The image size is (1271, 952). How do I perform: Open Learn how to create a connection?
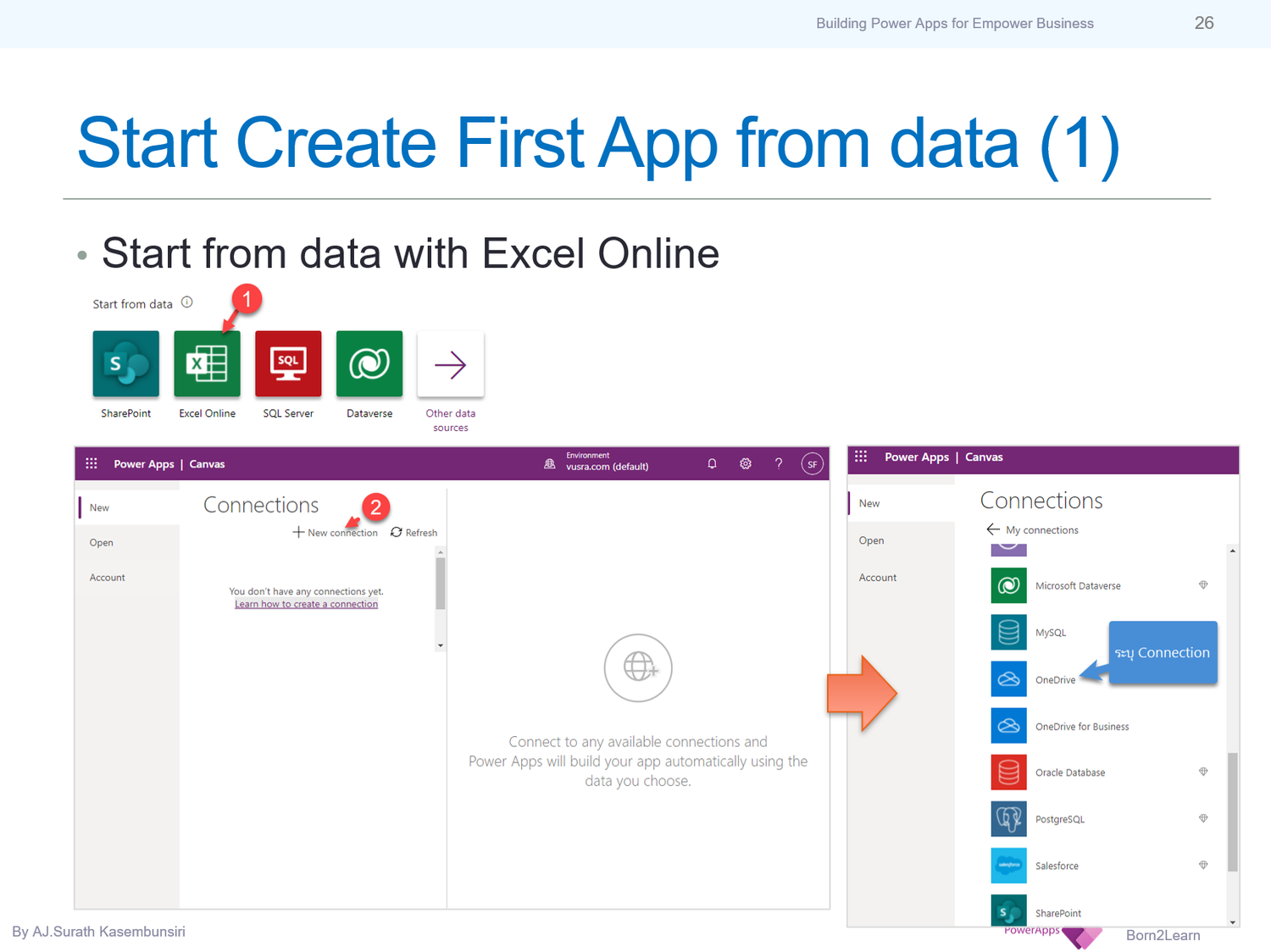306,603
